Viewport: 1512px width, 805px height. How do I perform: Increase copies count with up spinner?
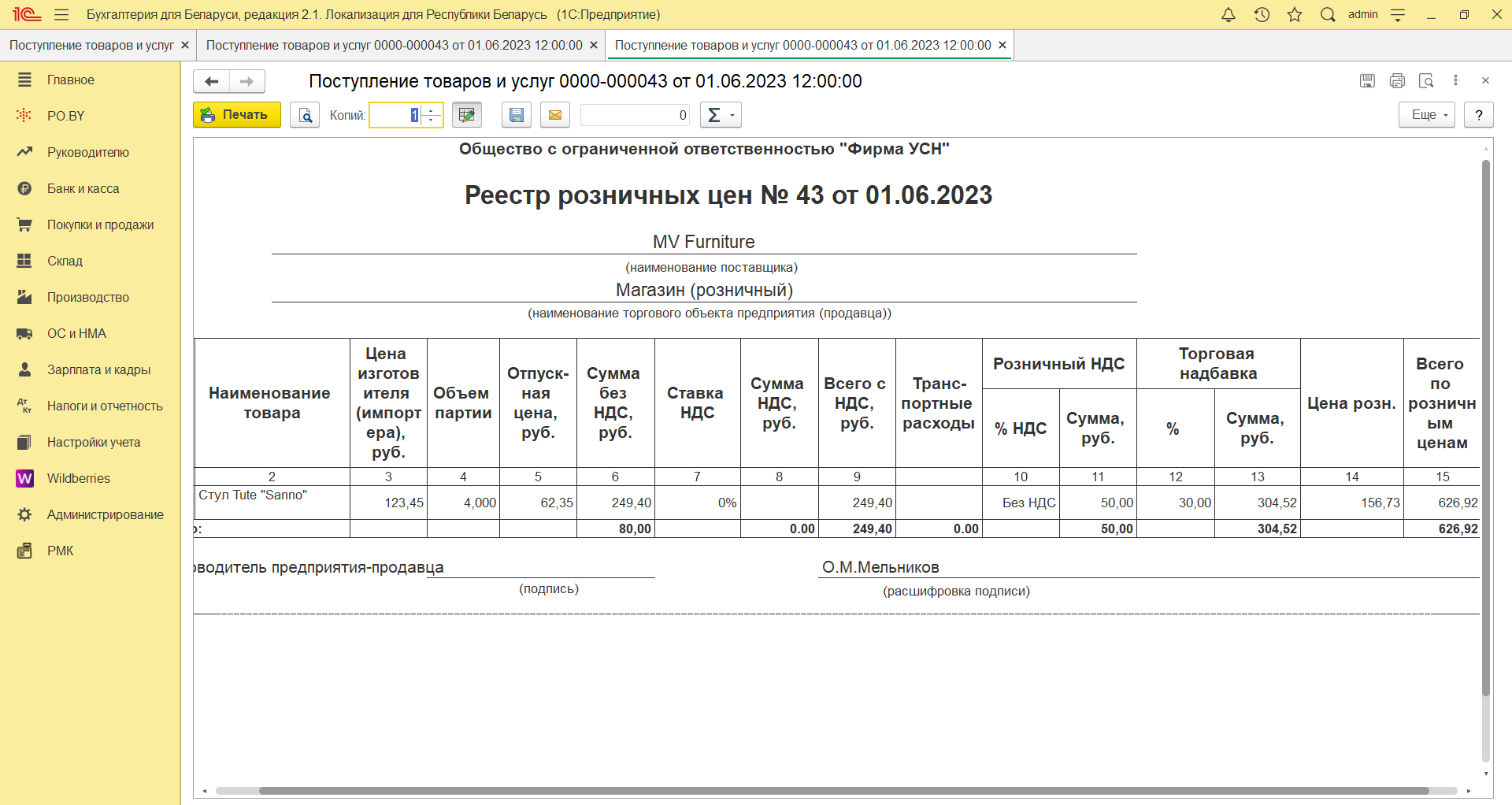pyautogui.click(x=432, y=110)
